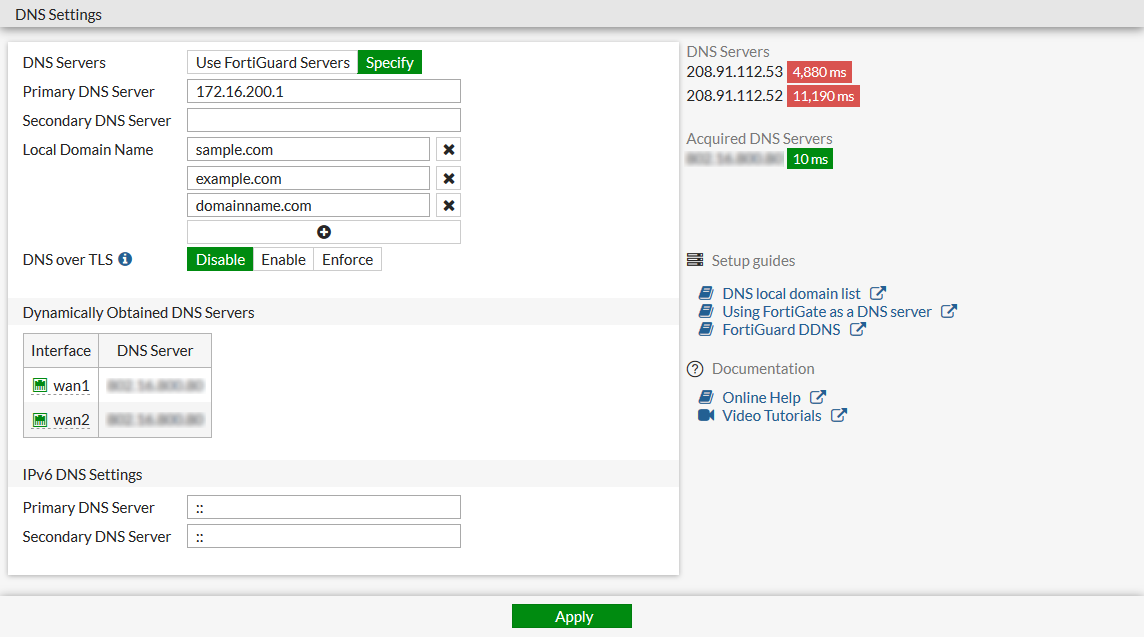The image size is (1144, 637).
Task: Click book icon beside DNS local domain list
Action: (706, 293)
